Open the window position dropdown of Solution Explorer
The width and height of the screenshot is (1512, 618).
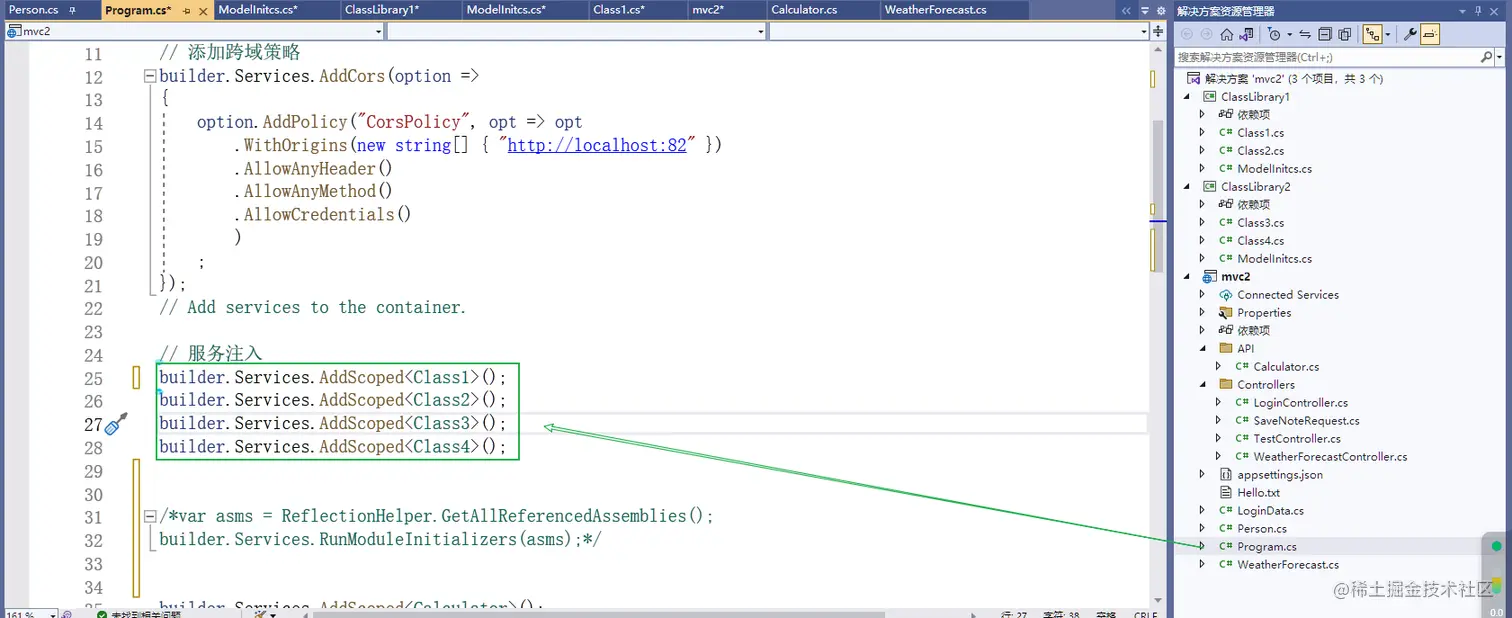point(1463,11)
